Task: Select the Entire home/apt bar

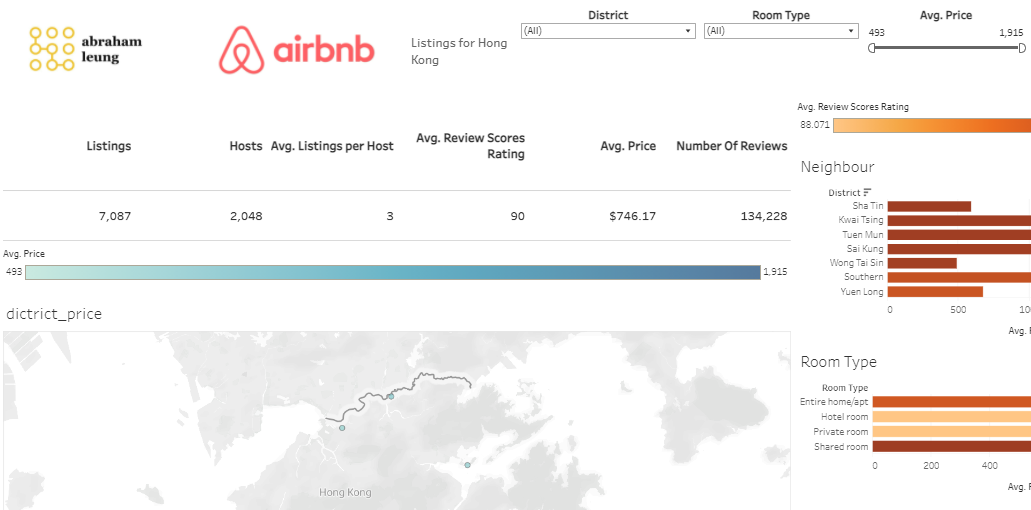Action: [951, 402]
